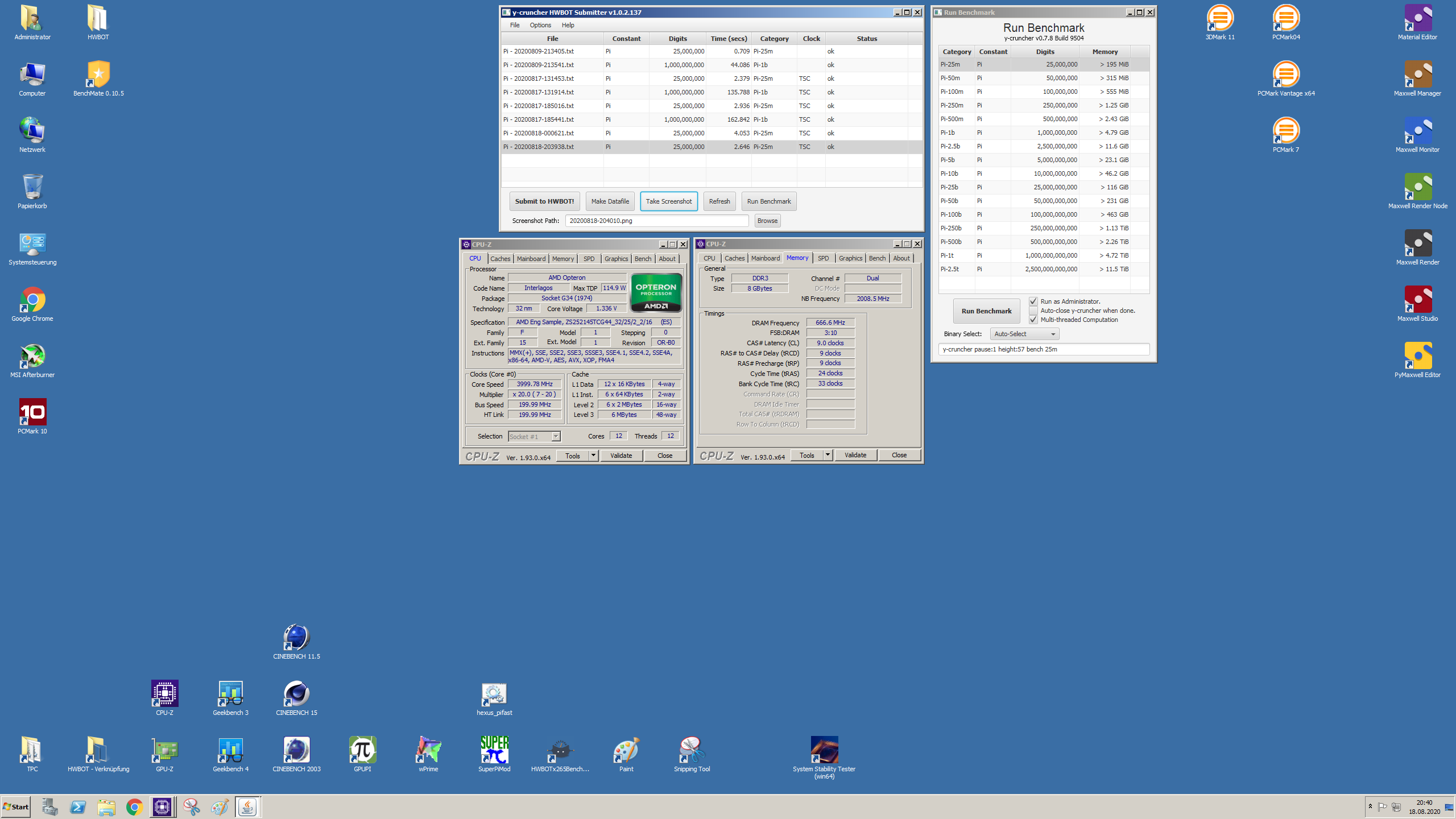Open Google Chrome desktop shortcut
This screenshot has height=819, width=1456.
point(32,304)
